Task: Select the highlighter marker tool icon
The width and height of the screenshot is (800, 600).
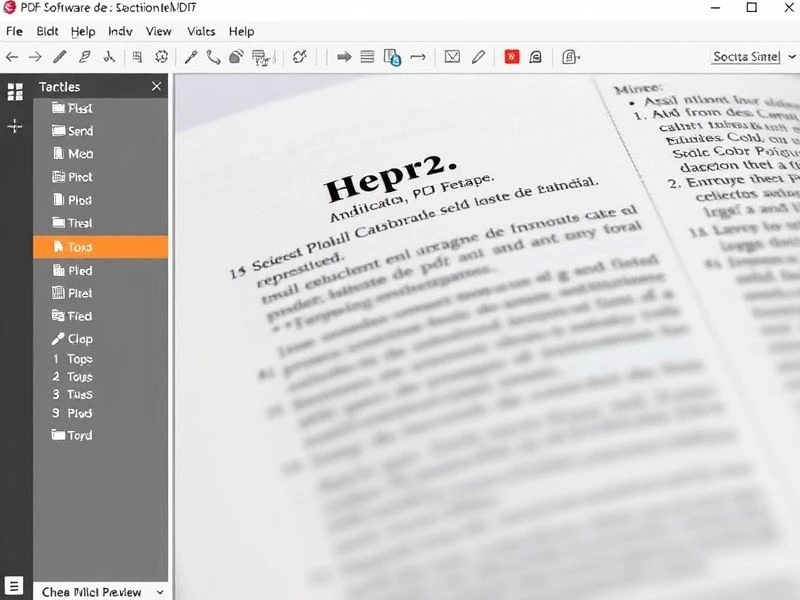Action: (x=85, y=57)
